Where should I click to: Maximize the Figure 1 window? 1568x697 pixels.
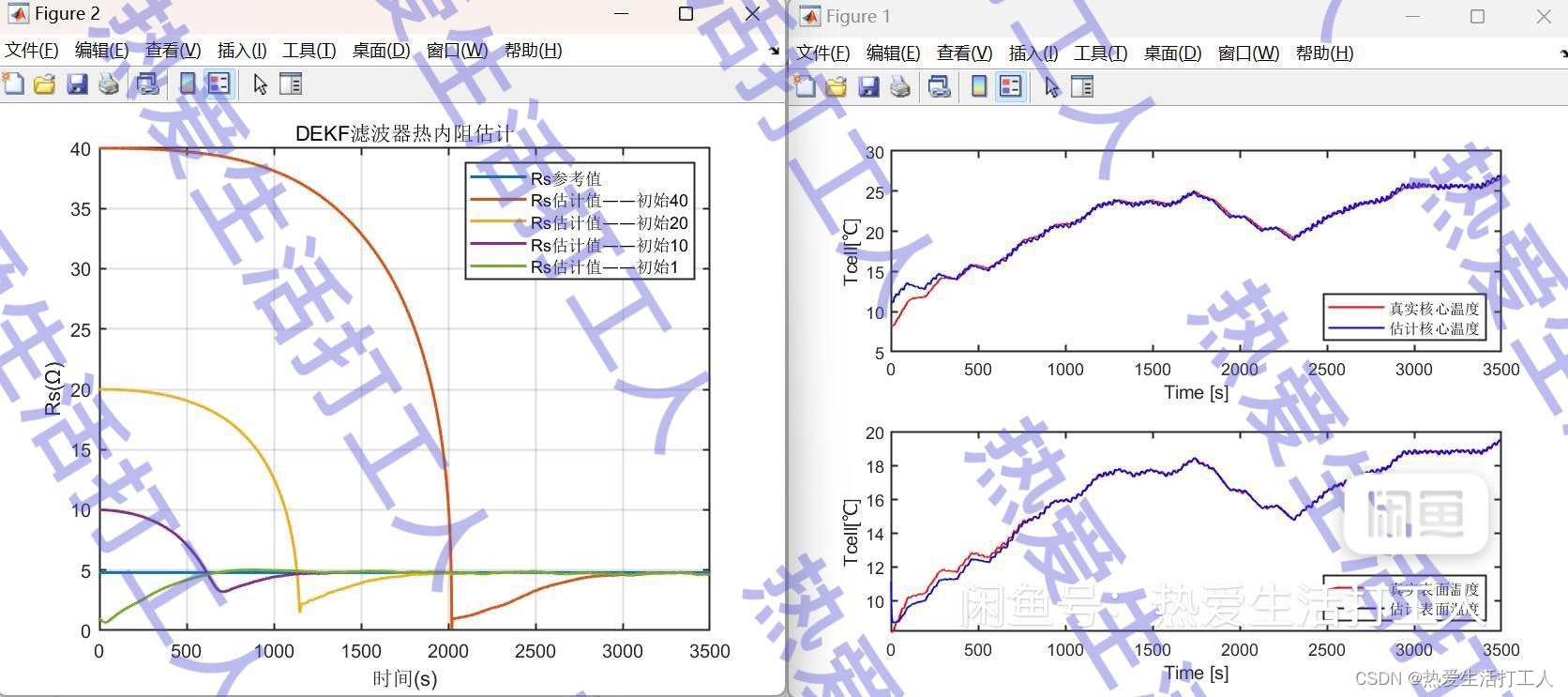(x=1477, y=17)
